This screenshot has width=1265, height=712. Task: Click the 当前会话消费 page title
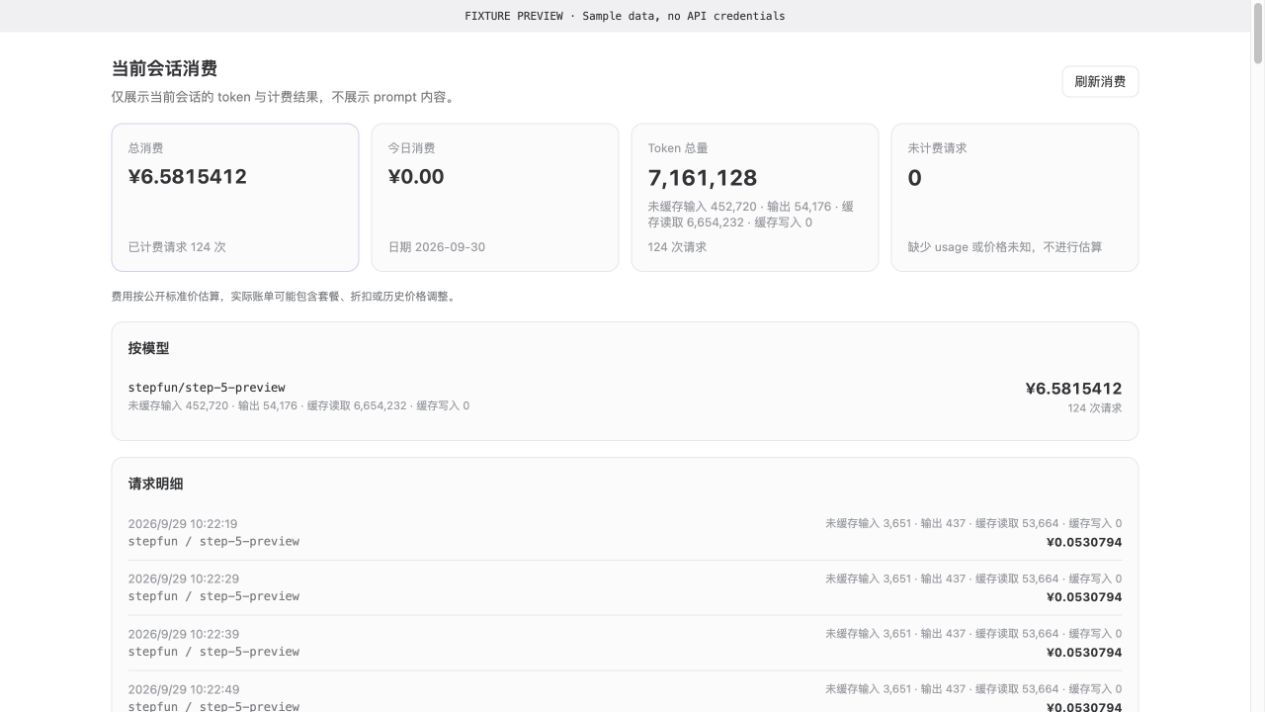(164, 69)
